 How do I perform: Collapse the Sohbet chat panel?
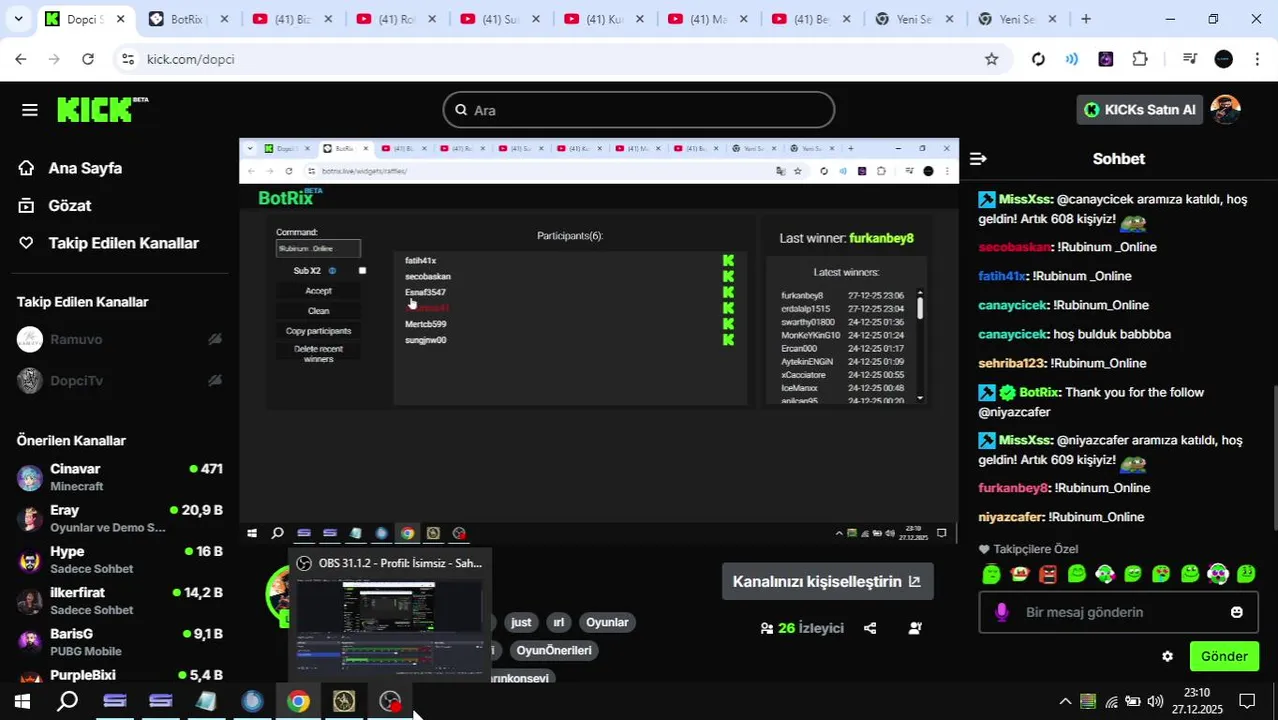pos(978,159)
